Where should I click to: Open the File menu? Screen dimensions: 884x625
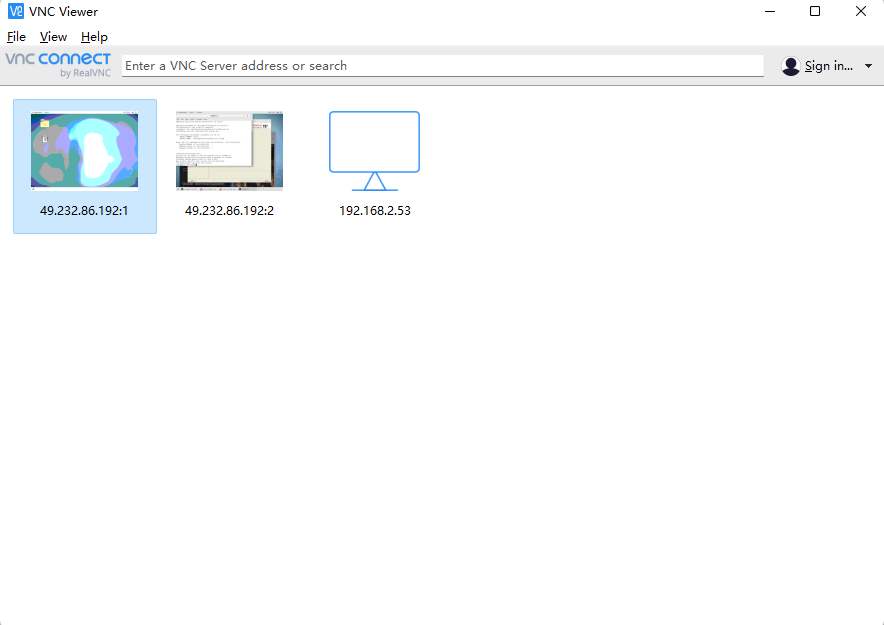tap(16, 37)
